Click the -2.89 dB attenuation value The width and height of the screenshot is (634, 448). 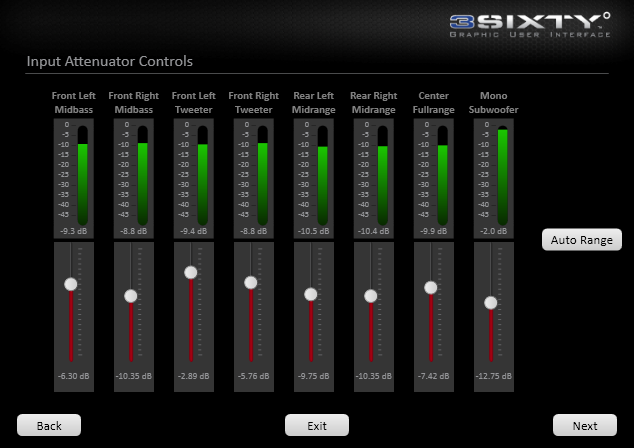pos(194,376)
